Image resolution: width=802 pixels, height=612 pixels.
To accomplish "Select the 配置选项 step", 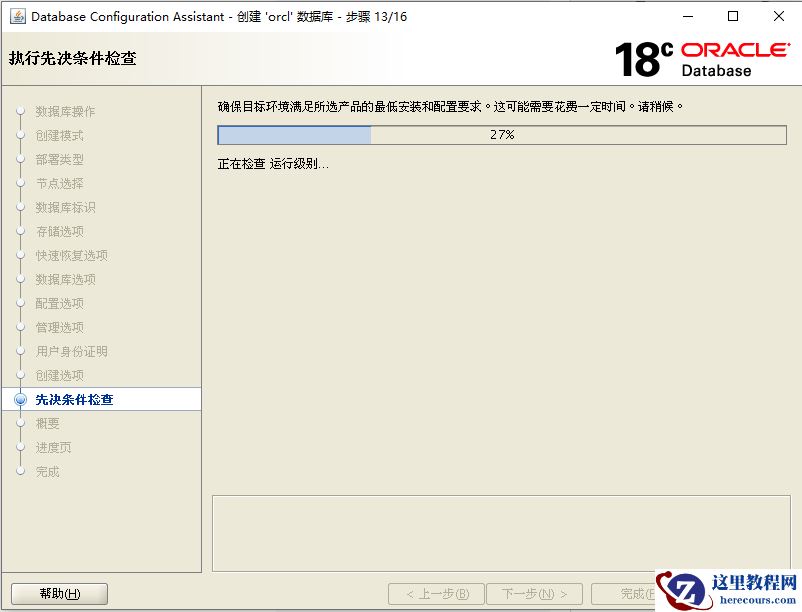I will 59,304.
